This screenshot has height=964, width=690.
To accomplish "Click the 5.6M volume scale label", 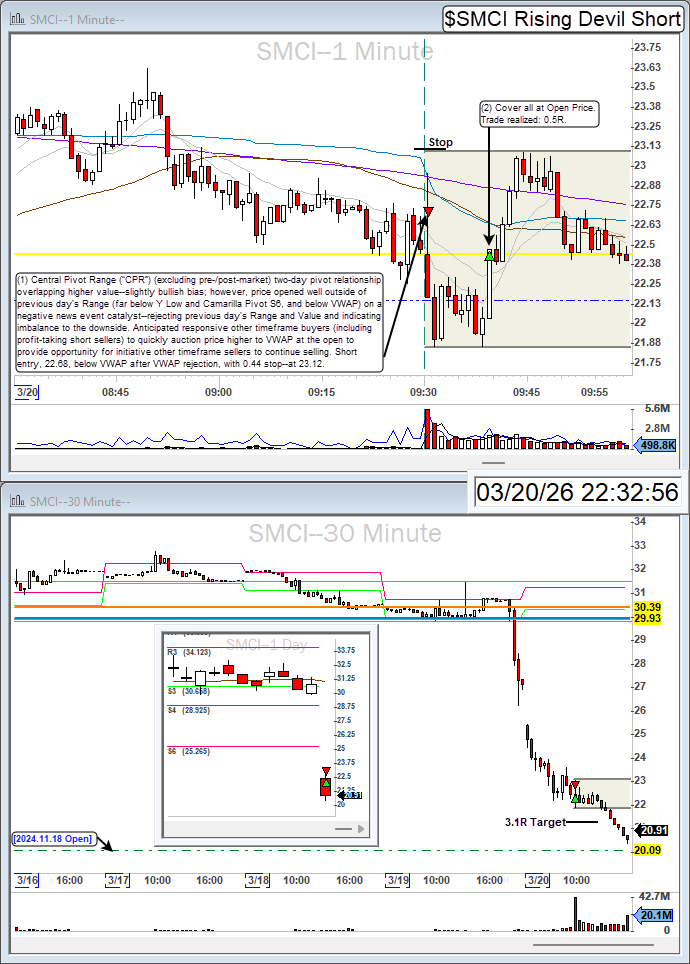I will tap(657, 408).
